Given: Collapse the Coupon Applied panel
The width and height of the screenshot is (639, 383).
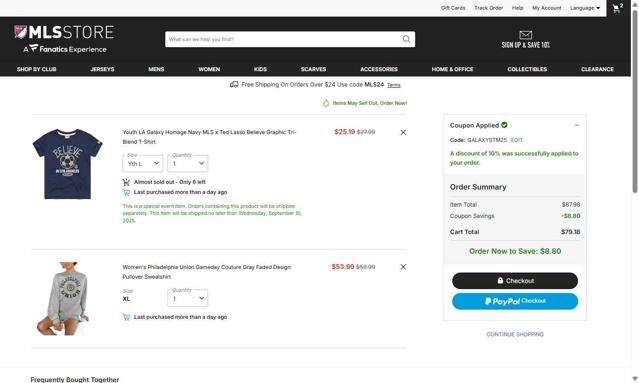Looking at the screenshot, I should pos(576,125).
